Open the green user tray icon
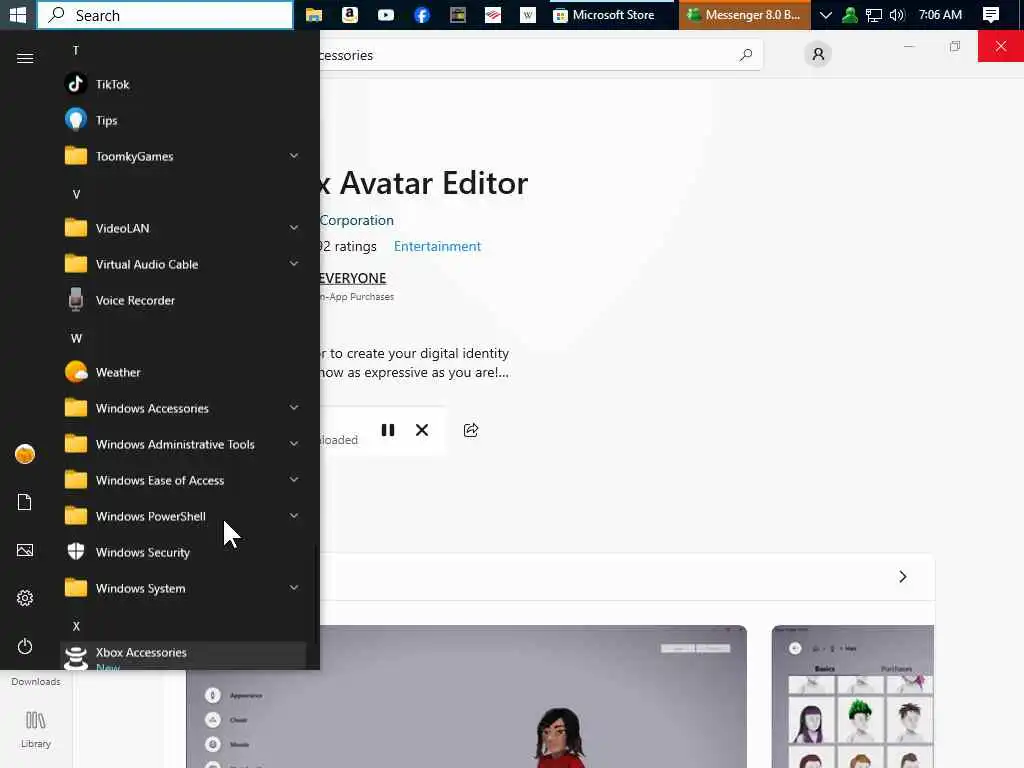This screenshot has height=768, width=1024. click(x=850, y=14)
